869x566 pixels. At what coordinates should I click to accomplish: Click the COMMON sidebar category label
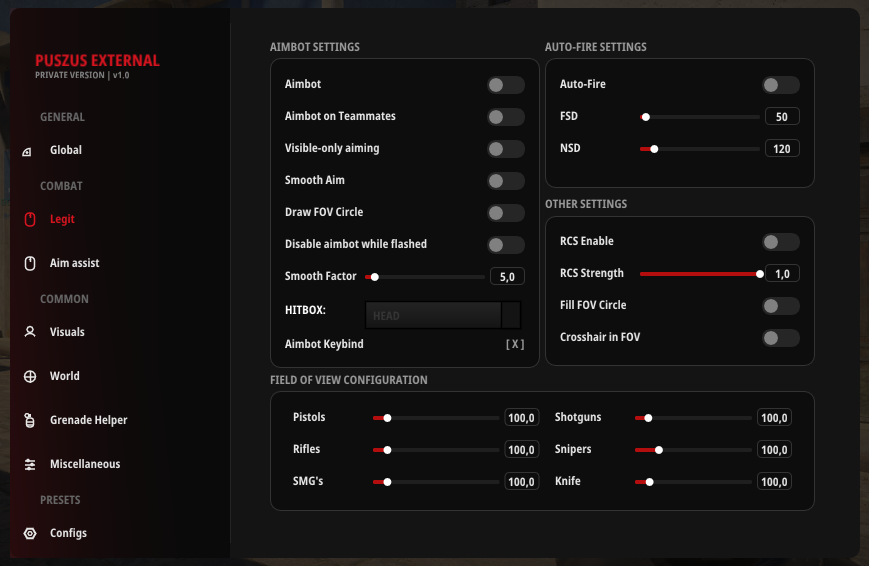click(64, 299)
